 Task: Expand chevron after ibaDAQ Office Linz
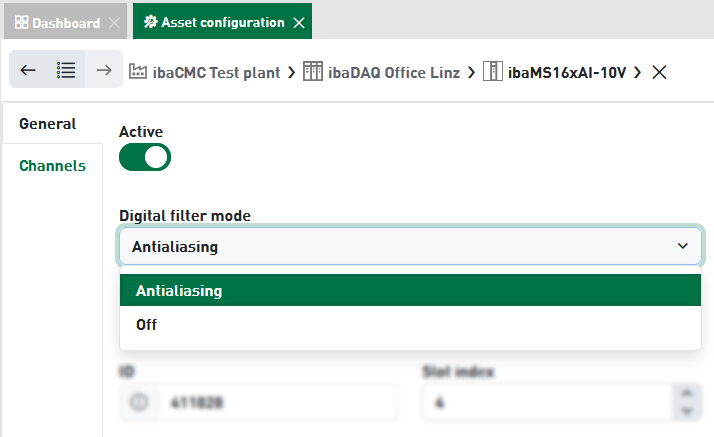coord(471,72)
